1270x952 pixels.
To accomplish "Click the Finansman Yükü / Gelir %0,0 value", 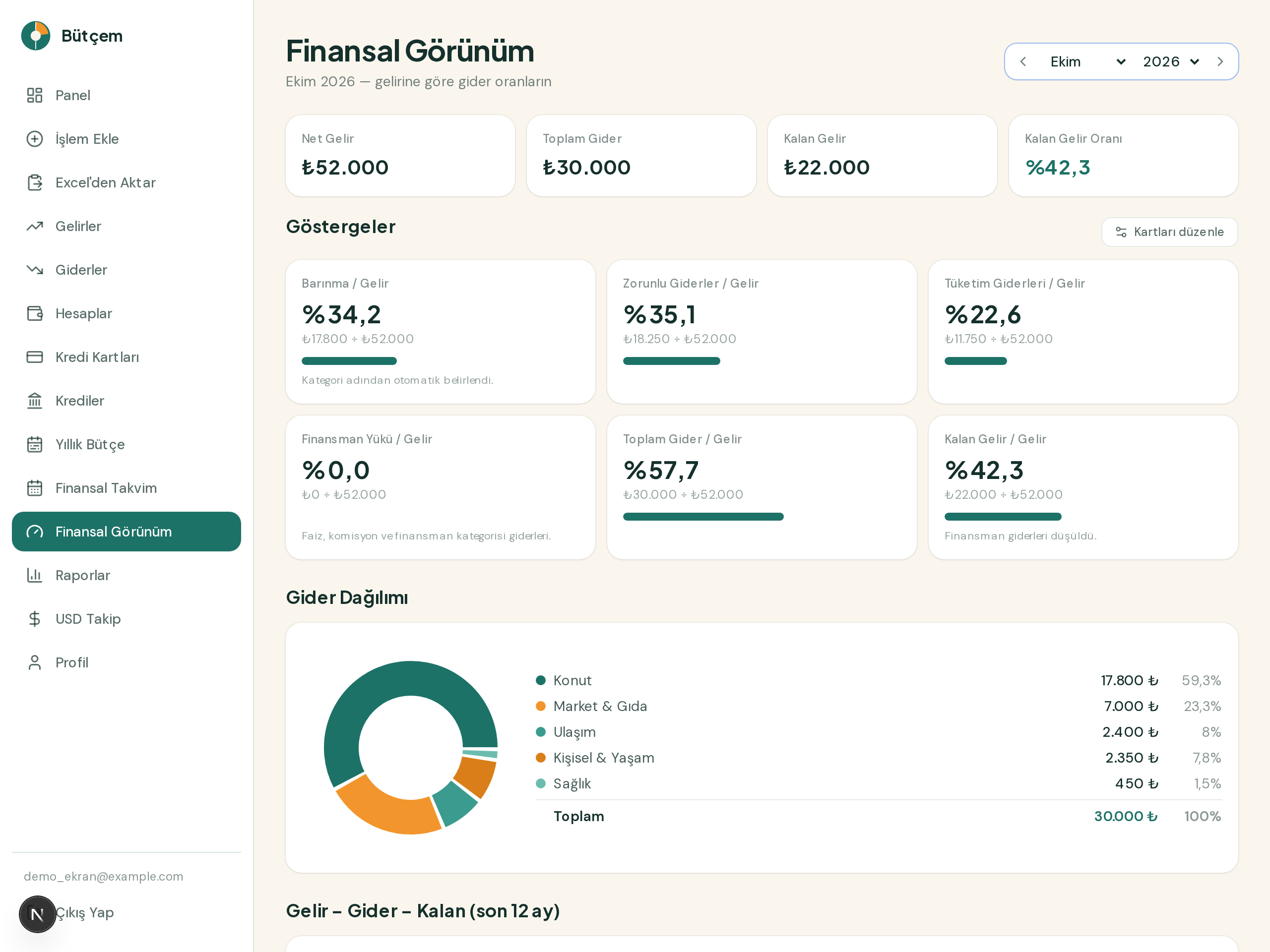I will click(336, 471).
